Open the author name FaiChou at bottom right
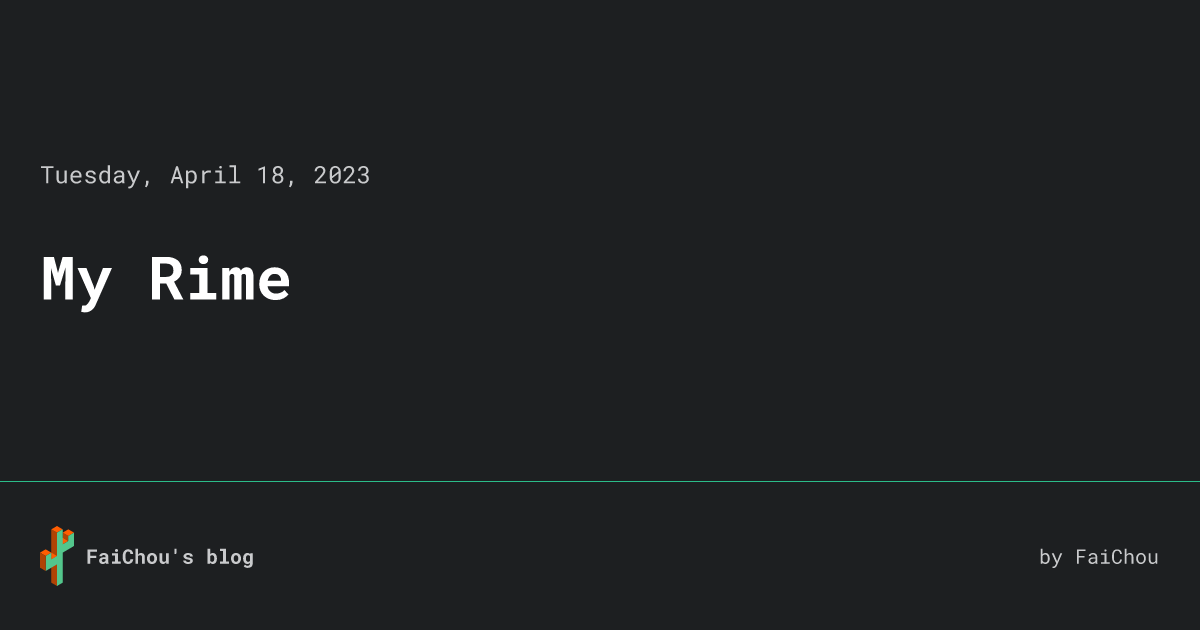Screen dimensions: 1200x630 [1116, 557]
